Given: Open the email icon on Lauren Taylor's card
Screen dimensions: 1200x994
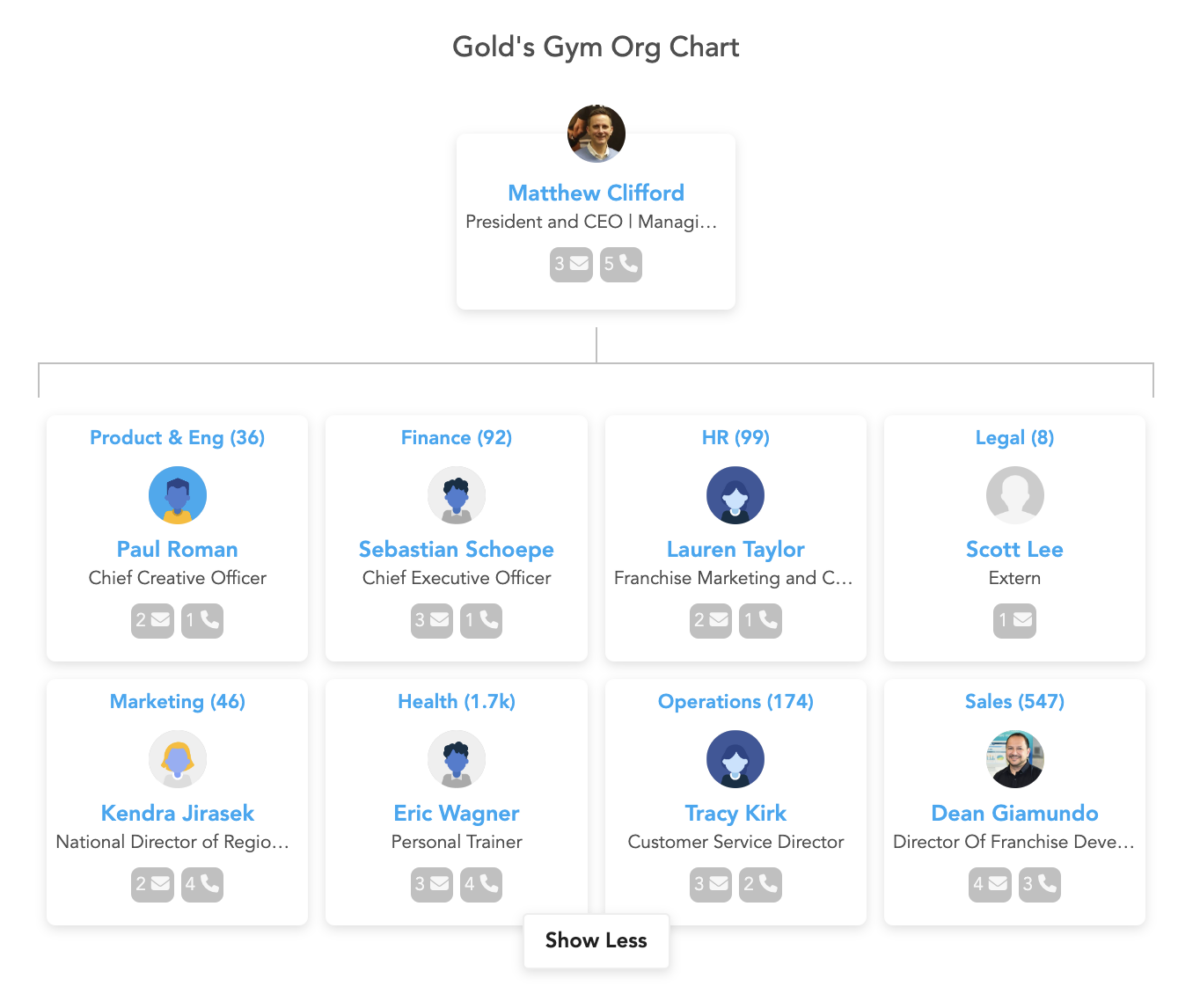Looking at the screenshot, I should 711,620.
